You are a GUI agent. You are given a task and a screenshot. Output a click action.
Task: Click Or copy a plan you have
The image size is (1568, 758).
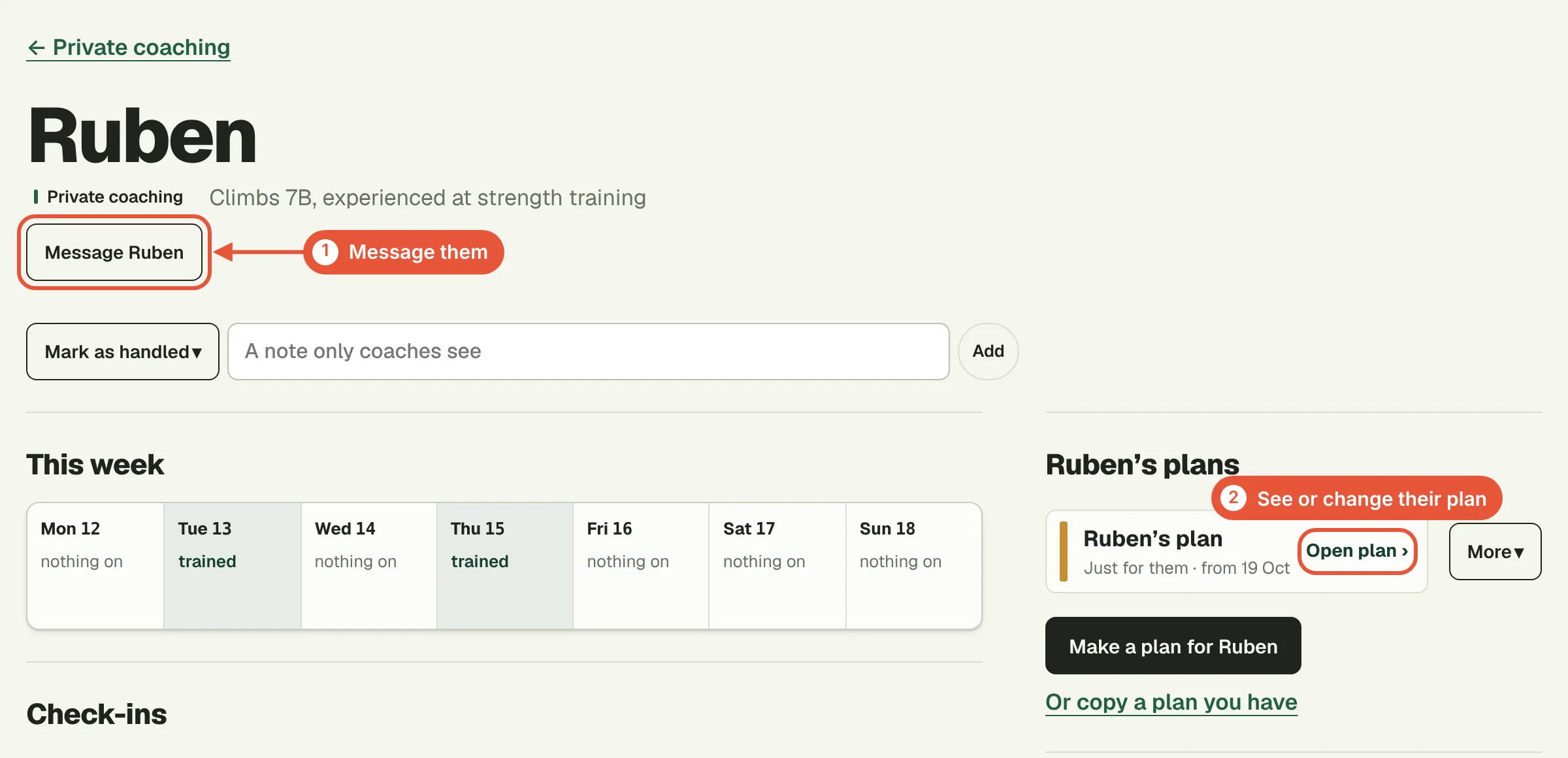(1171, 702)
